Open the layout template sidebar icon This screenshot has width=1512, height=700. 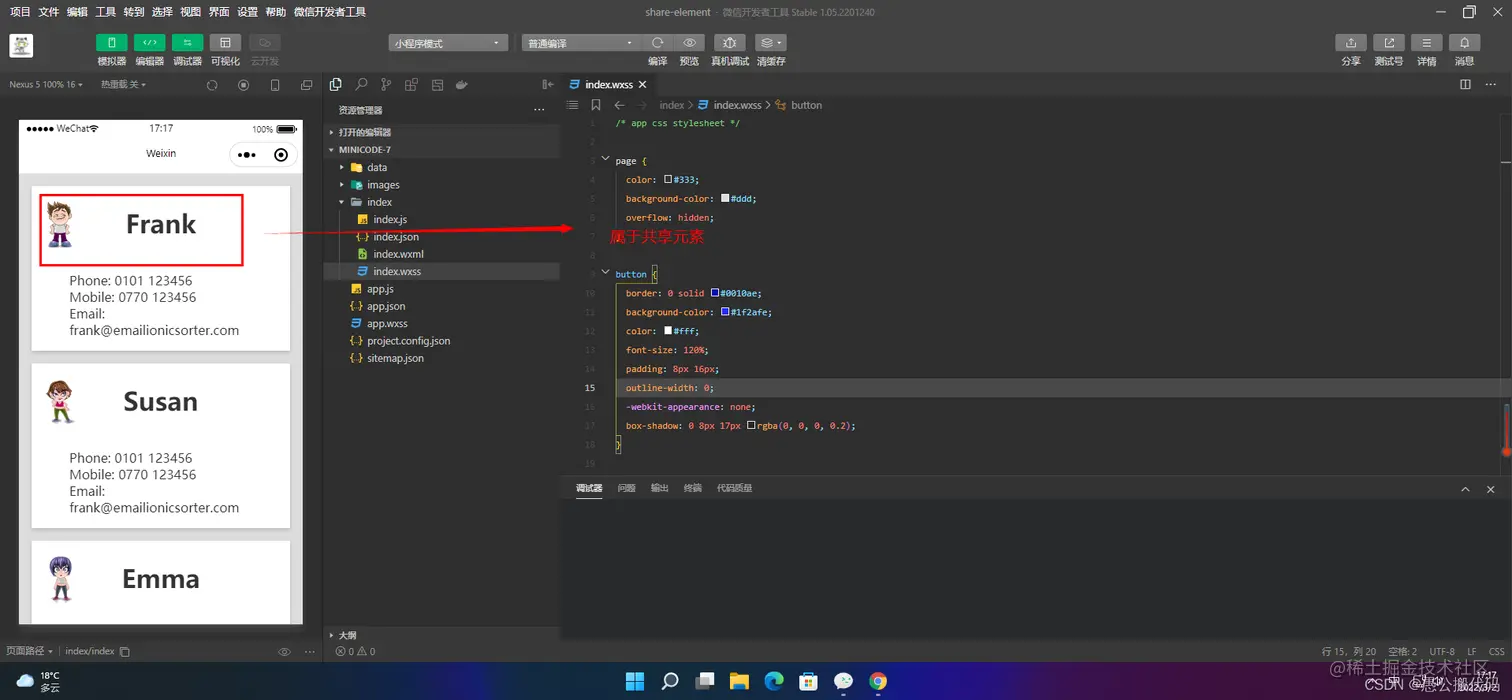[437, 85]
